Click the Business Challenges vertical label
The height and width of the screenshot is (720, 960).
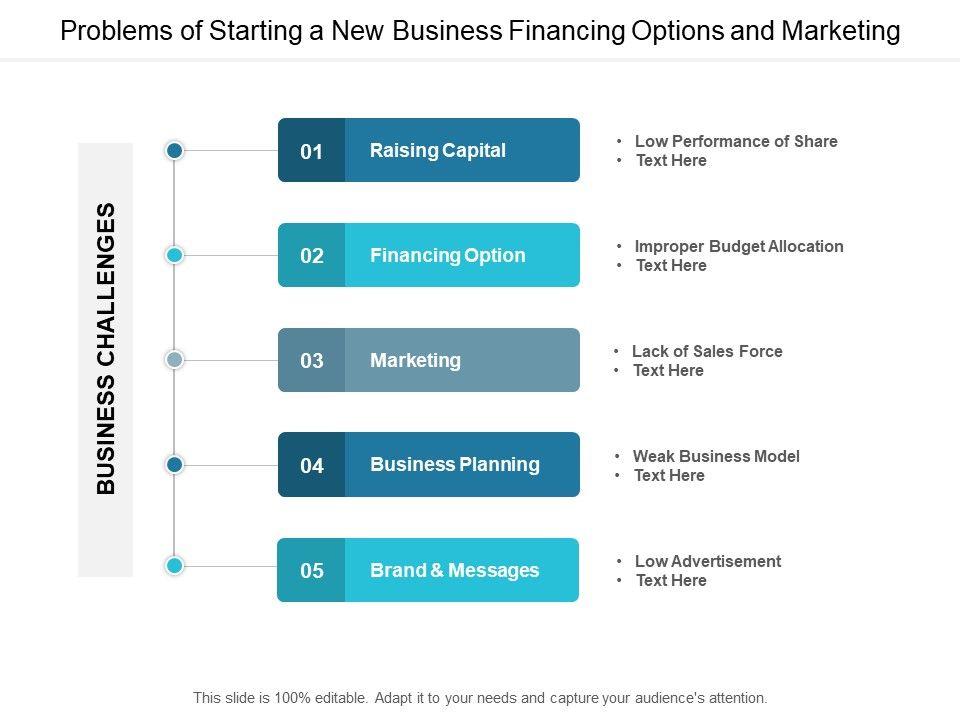click(106, 348)
